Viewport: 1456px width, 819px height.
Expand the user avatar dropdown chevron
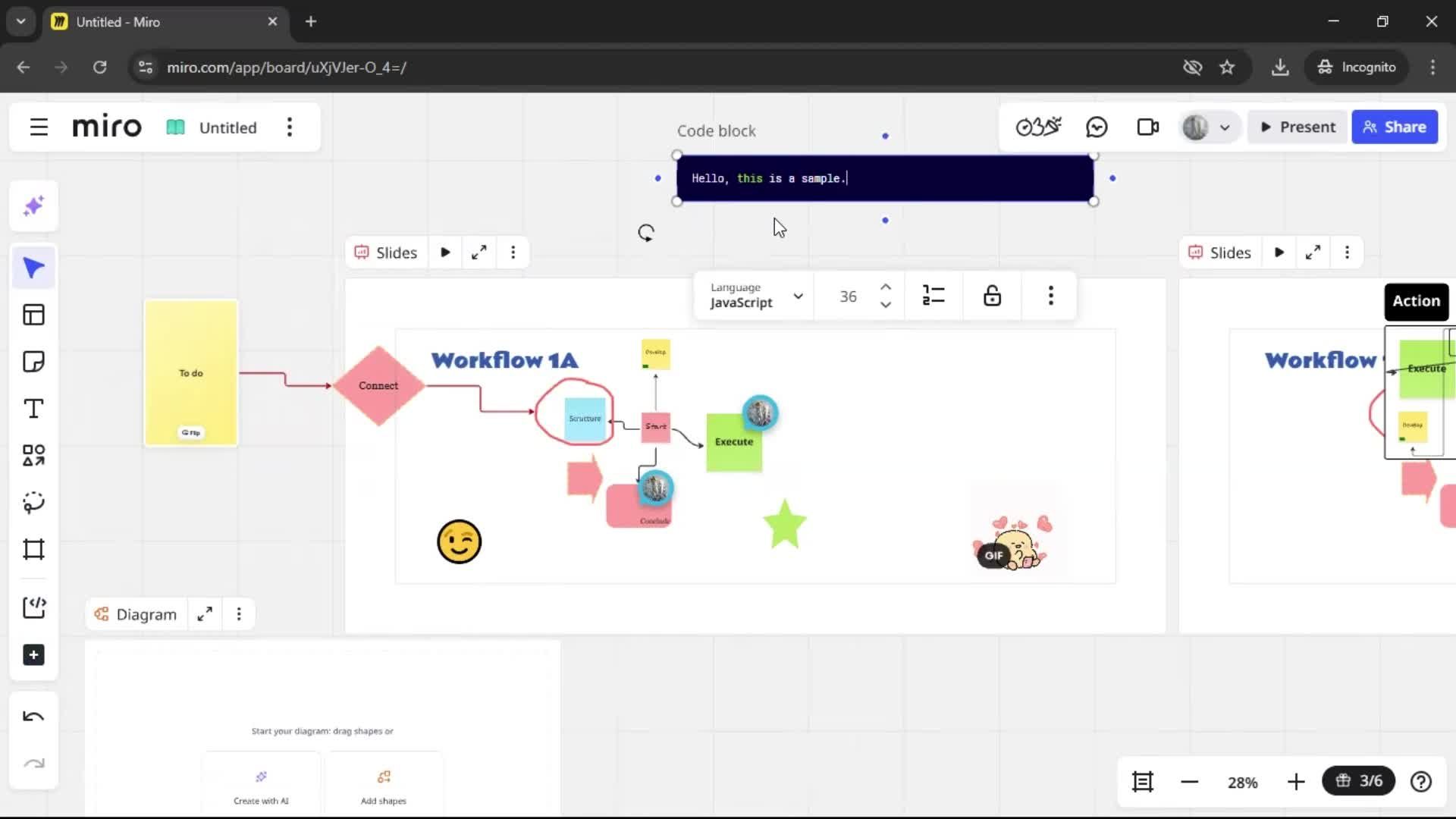coord(1224,127)
